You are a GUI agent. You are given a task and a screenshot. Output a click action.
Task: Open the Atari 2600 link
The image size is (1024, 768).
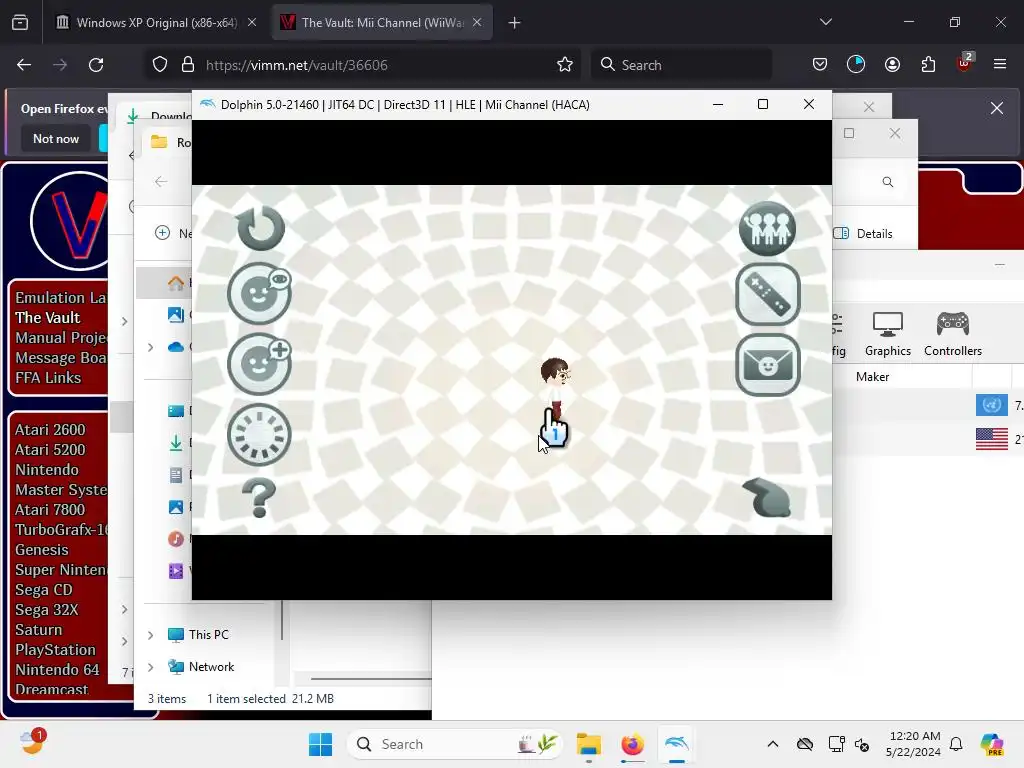[50, 430]
